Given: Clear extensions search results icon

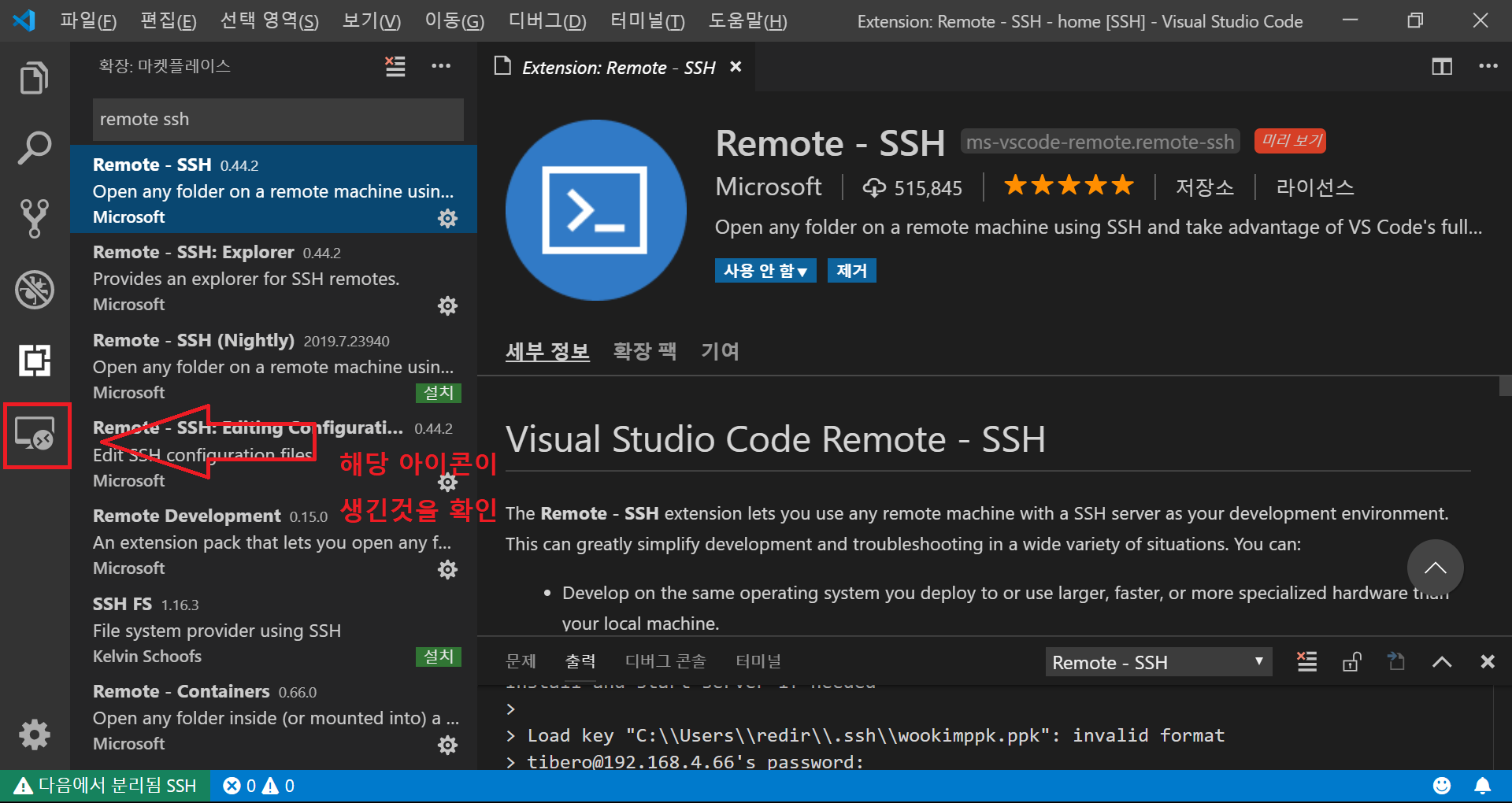Looking at the screenshot, I should (x=395, y=66).
